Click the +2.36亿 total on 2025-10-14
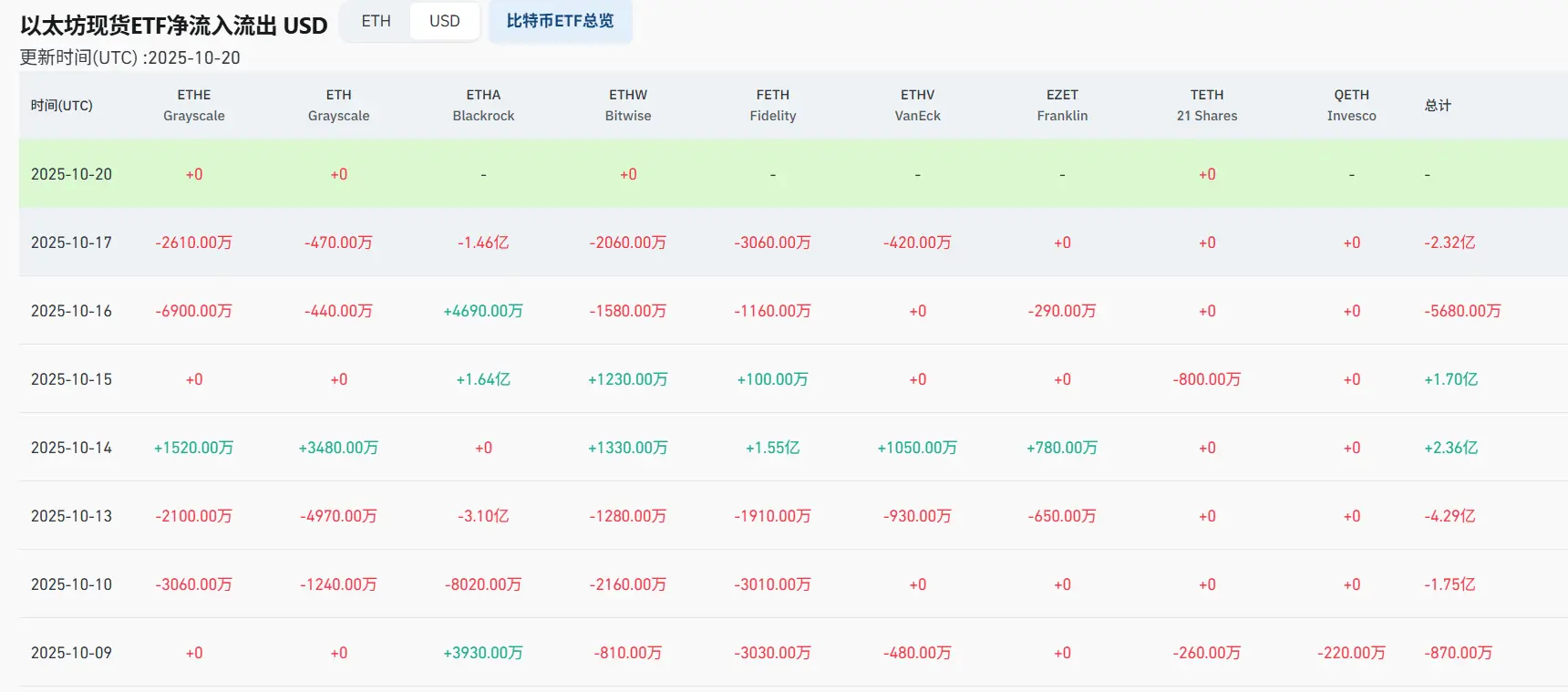This screenshot has height=692, width=1568. 1450,448
